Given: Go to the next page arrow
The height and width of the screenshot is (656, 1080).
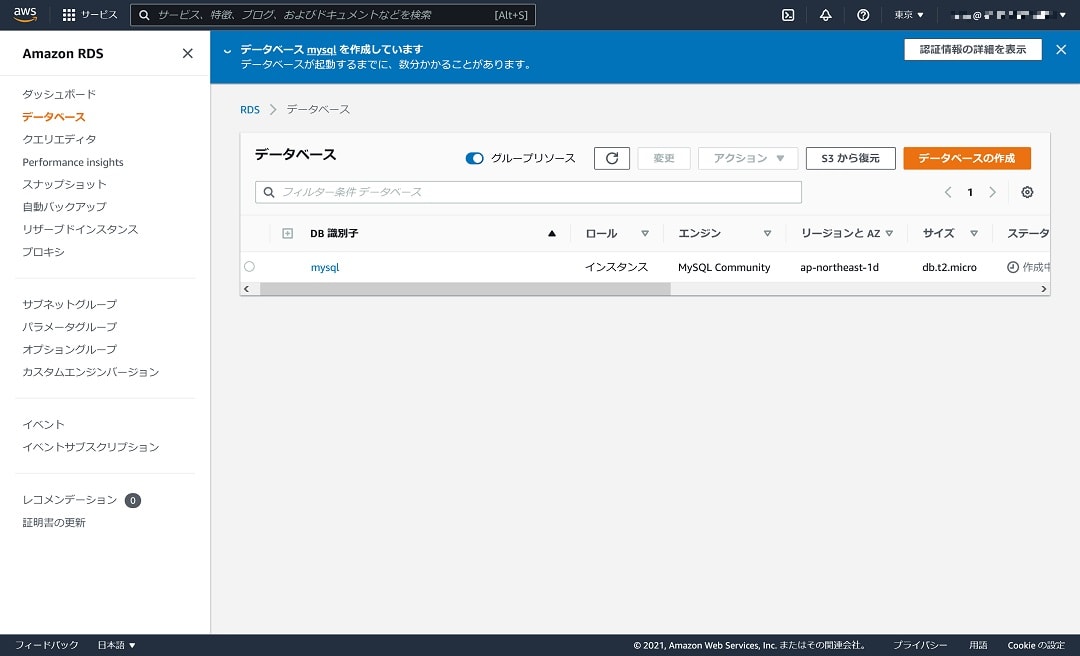Looking at the screenshot, I should click(x=993, y=192).
